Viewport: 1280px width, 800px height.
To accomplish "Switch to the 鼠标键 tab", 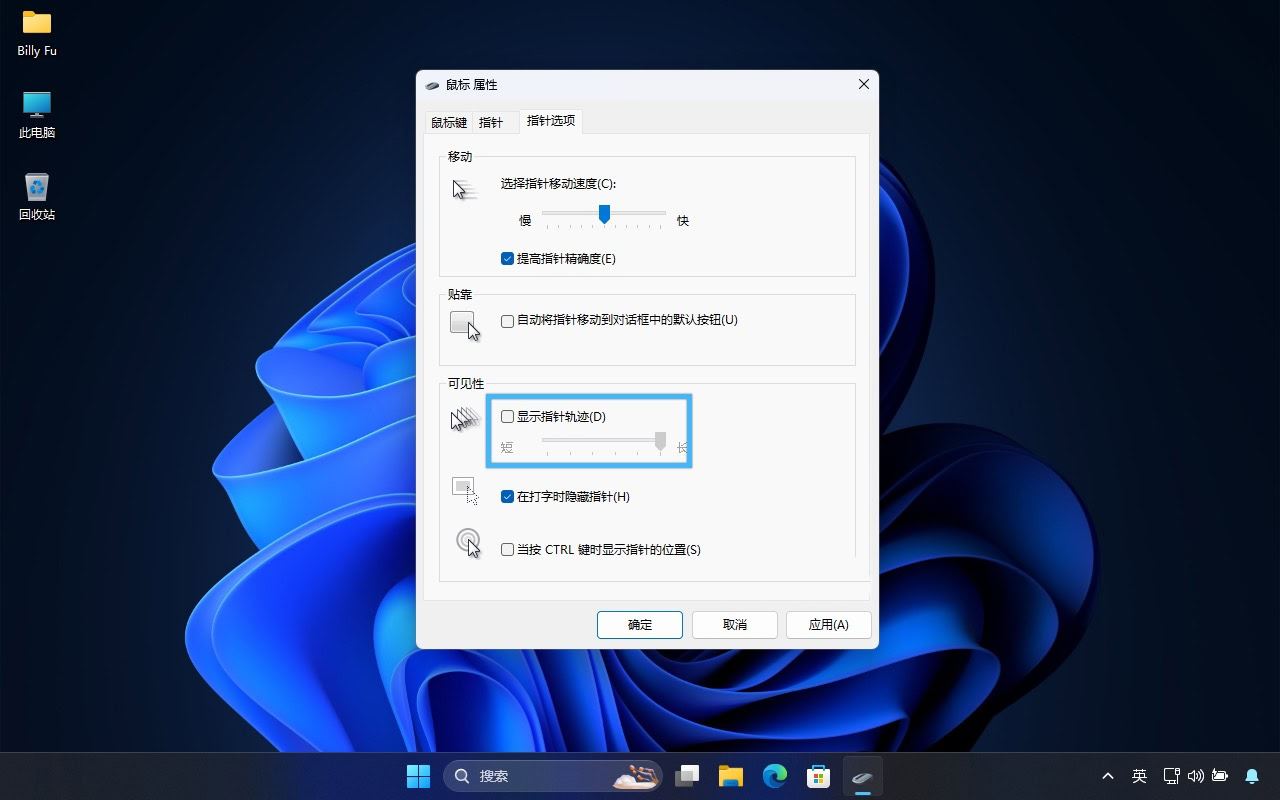I will [449, 123].
